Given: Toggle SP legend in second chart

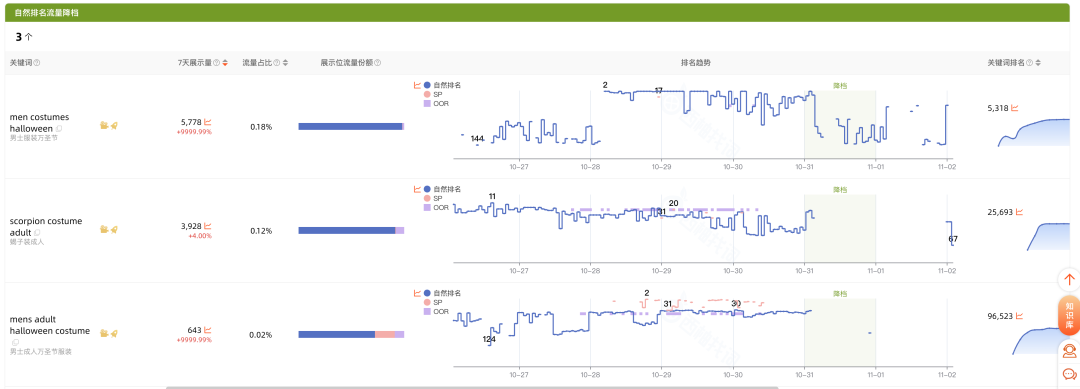Looking at the screenshot, I should pyautogui.click(x=433, y=198).
